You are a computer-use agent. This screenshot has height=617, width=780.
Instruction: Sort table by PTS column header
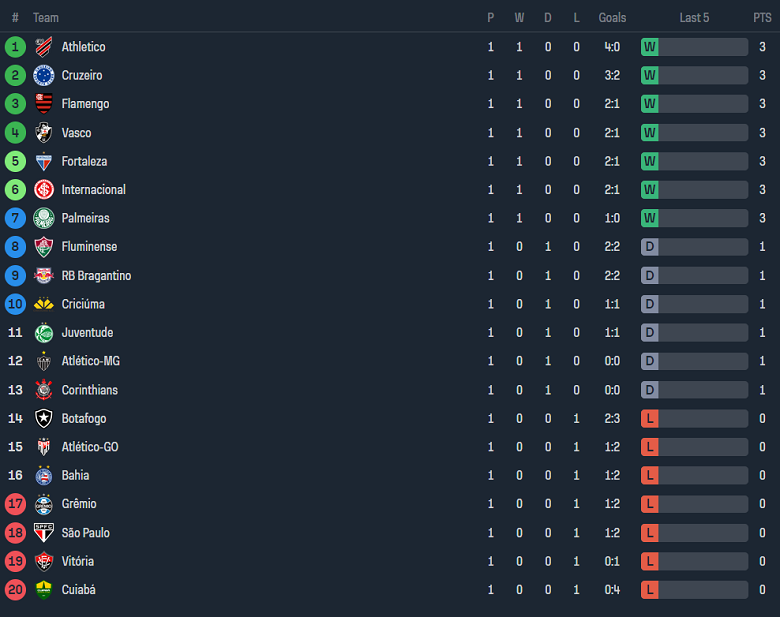762,18
